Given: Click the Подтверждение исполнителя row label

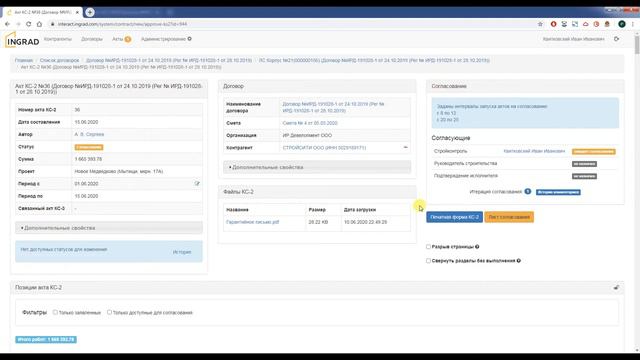Looking at the screenshot, I should tap(466, 176).
